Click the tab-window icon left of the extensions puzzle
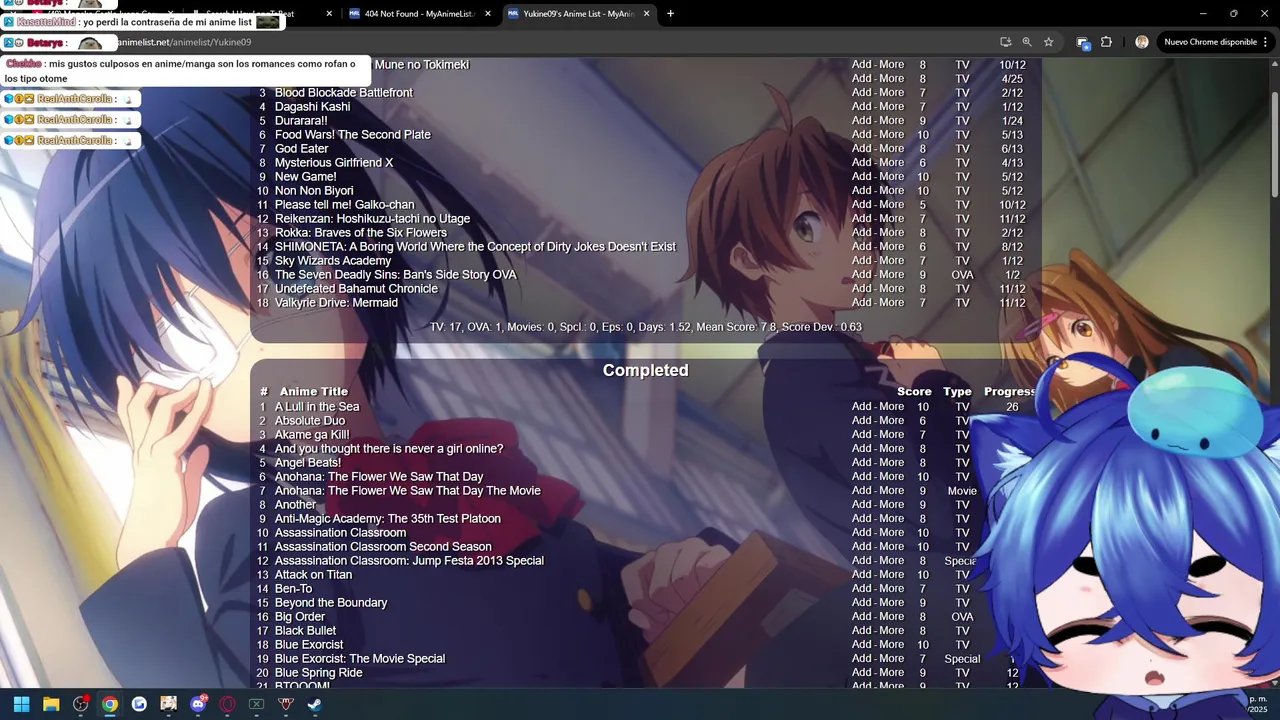This screenshot has height=720, width=1280. pyautogui.click(x=1082, y=42)
